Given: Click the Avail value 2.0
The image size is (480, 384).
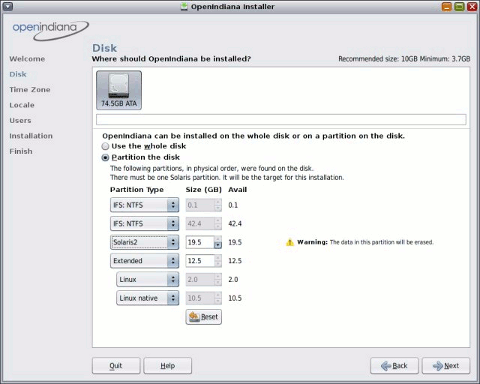Looking at the screenshot, I should pos(233,279).
